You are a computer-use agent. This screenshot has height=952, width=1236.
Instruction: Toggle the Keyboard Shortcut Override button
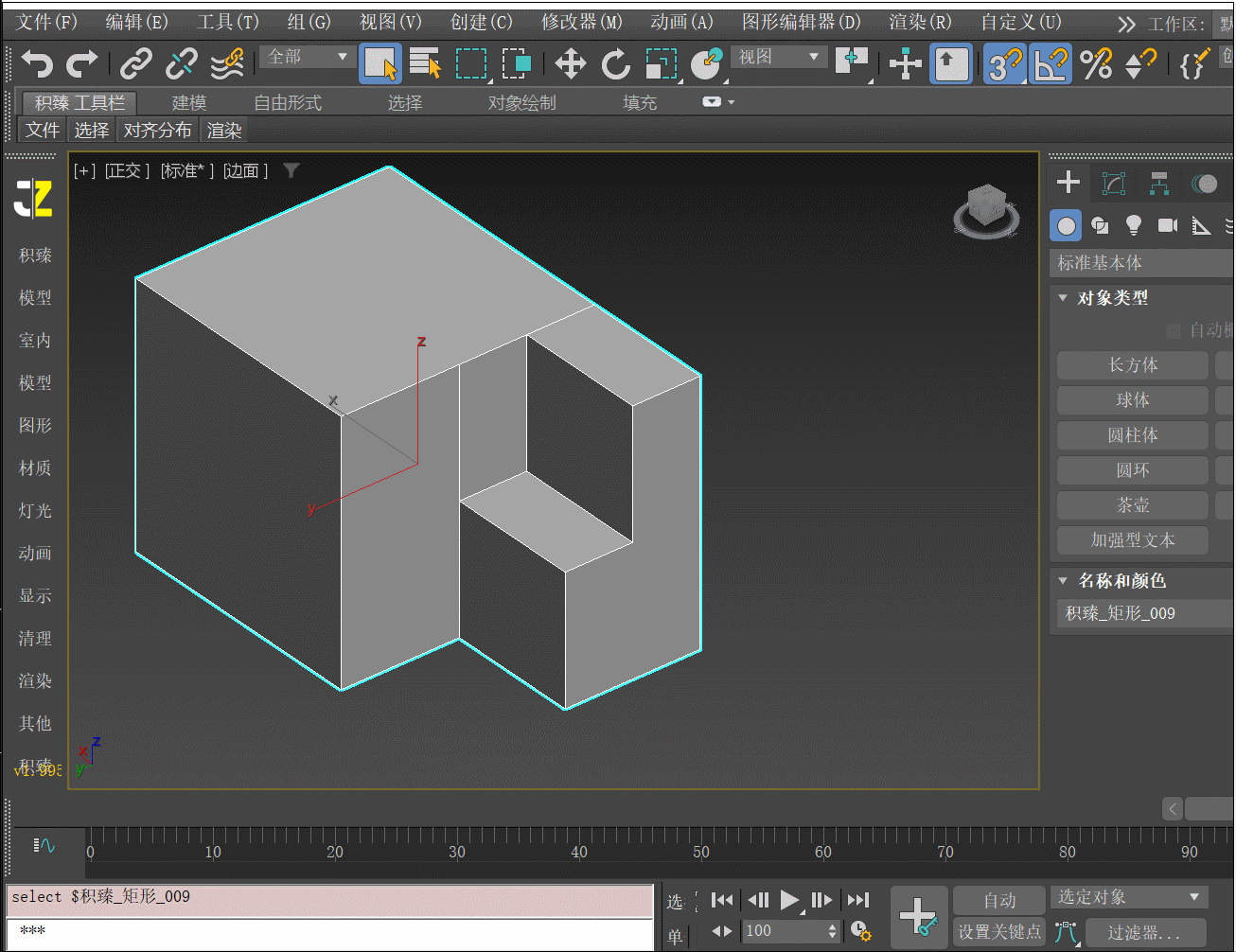[x=951, y=64]
